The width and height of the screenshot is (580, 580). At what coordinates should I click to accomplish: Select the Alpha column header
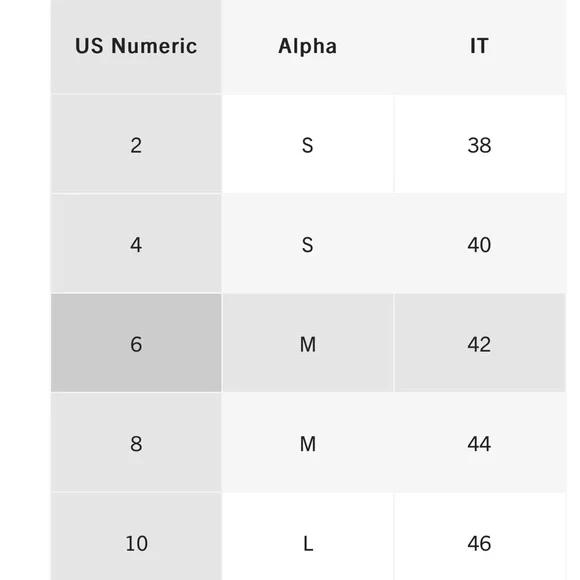pos(308,46)
